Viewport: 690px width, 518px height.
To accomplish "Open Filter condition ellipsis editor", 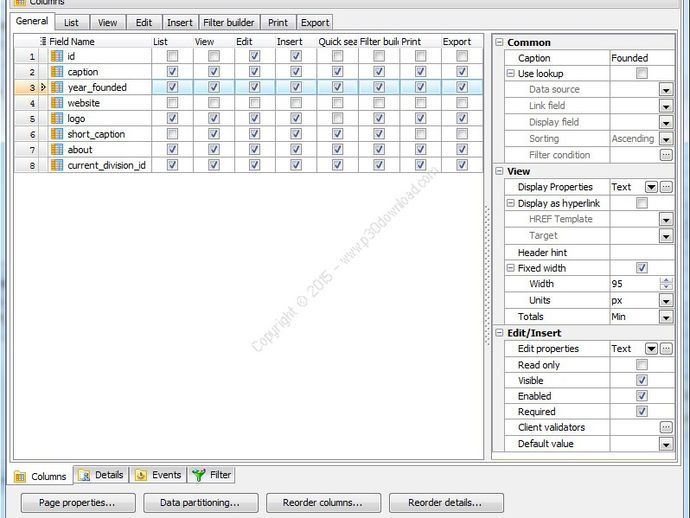I will 666,155.
